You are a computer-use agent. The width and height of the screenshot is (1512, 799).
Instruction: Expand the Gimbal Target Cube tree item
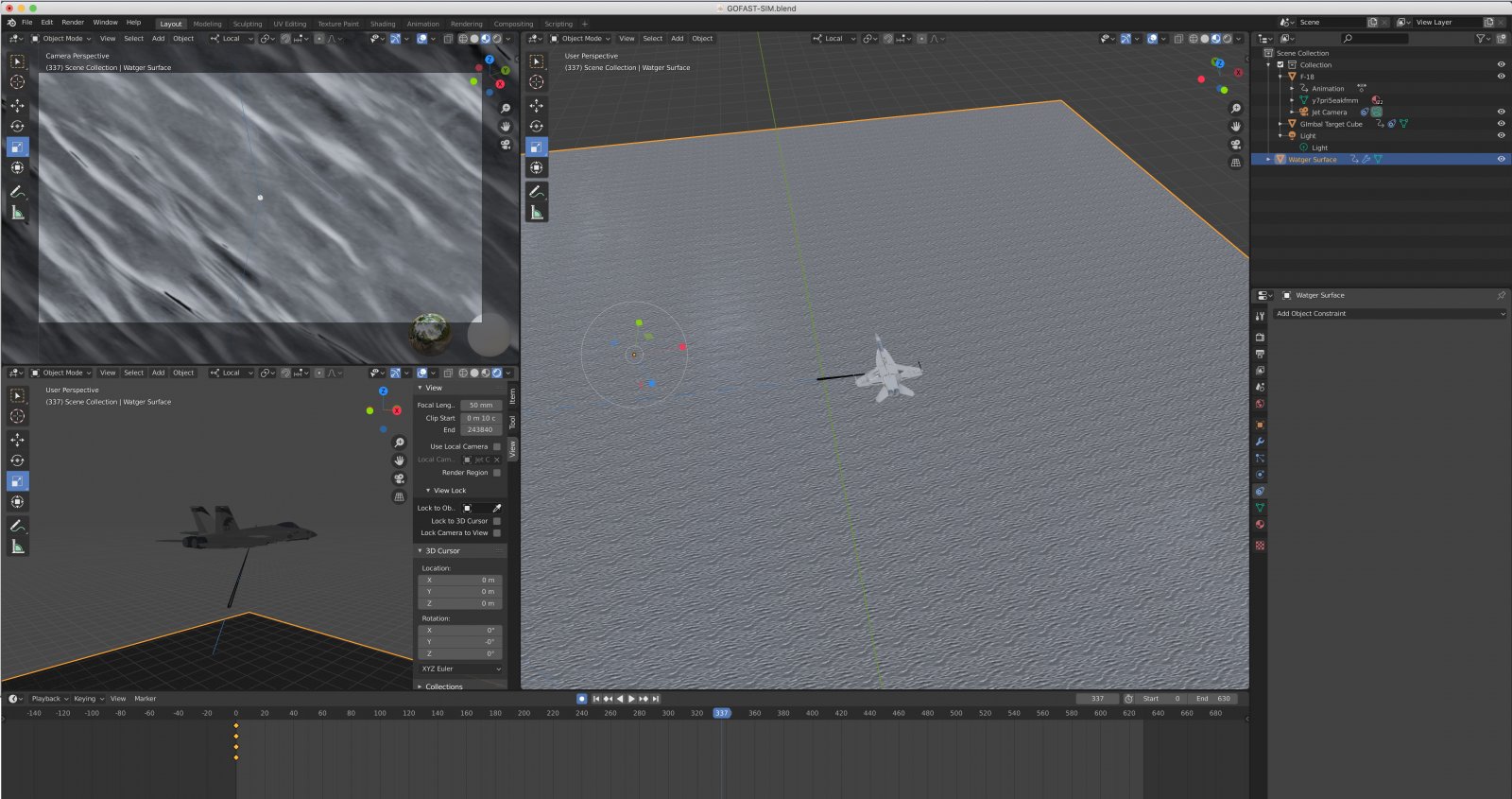tap(1281, 124)
